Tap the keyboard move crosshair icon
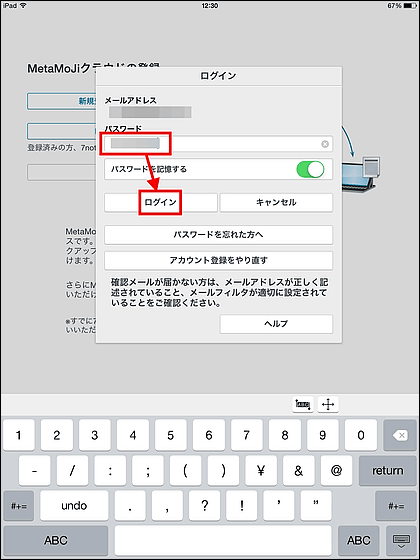Viewport: 420px width, 560px height. point(328,405)
